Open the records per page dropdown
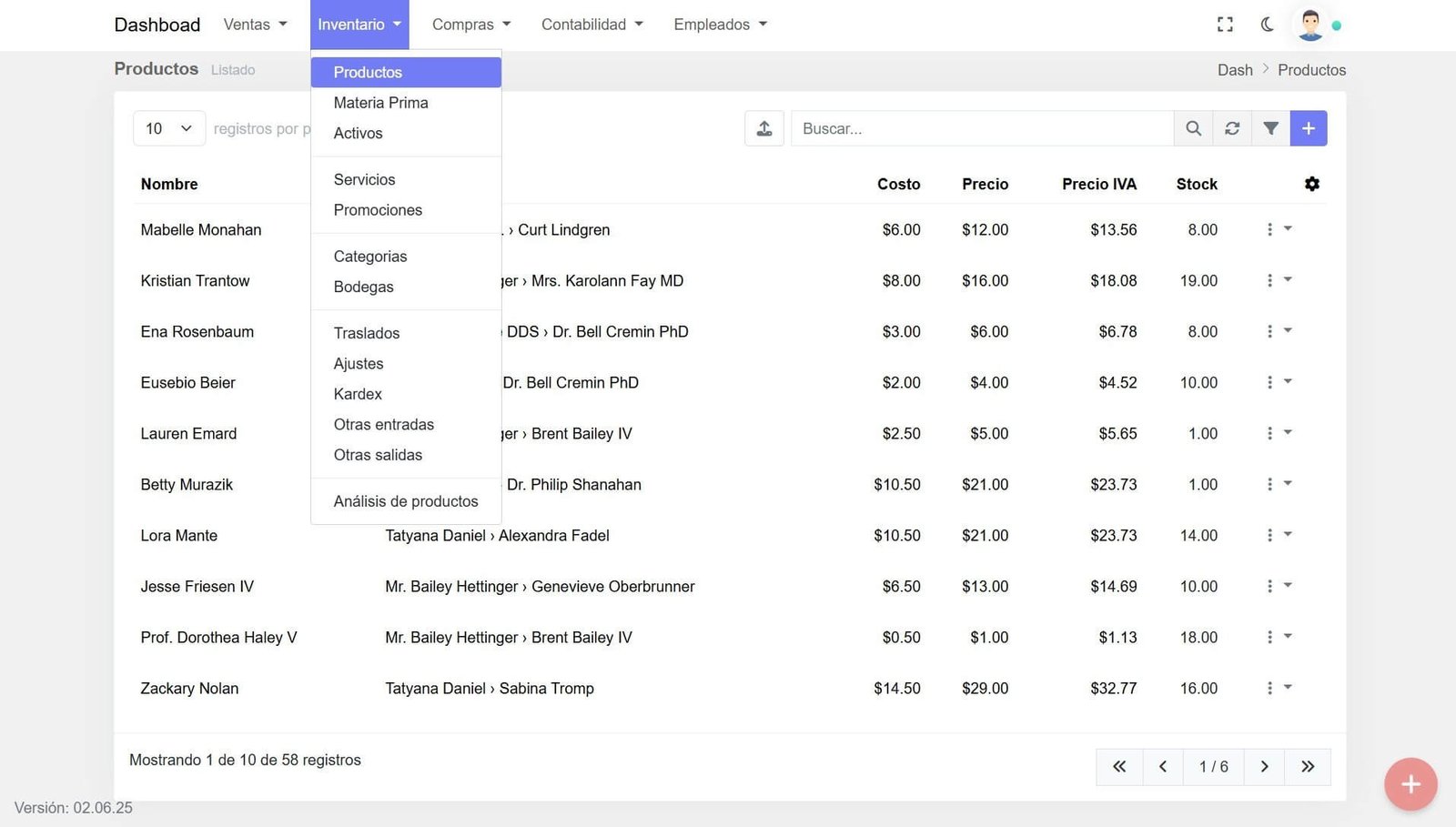1456x827 pixels. pyautogui.click(x=169, y=128)
